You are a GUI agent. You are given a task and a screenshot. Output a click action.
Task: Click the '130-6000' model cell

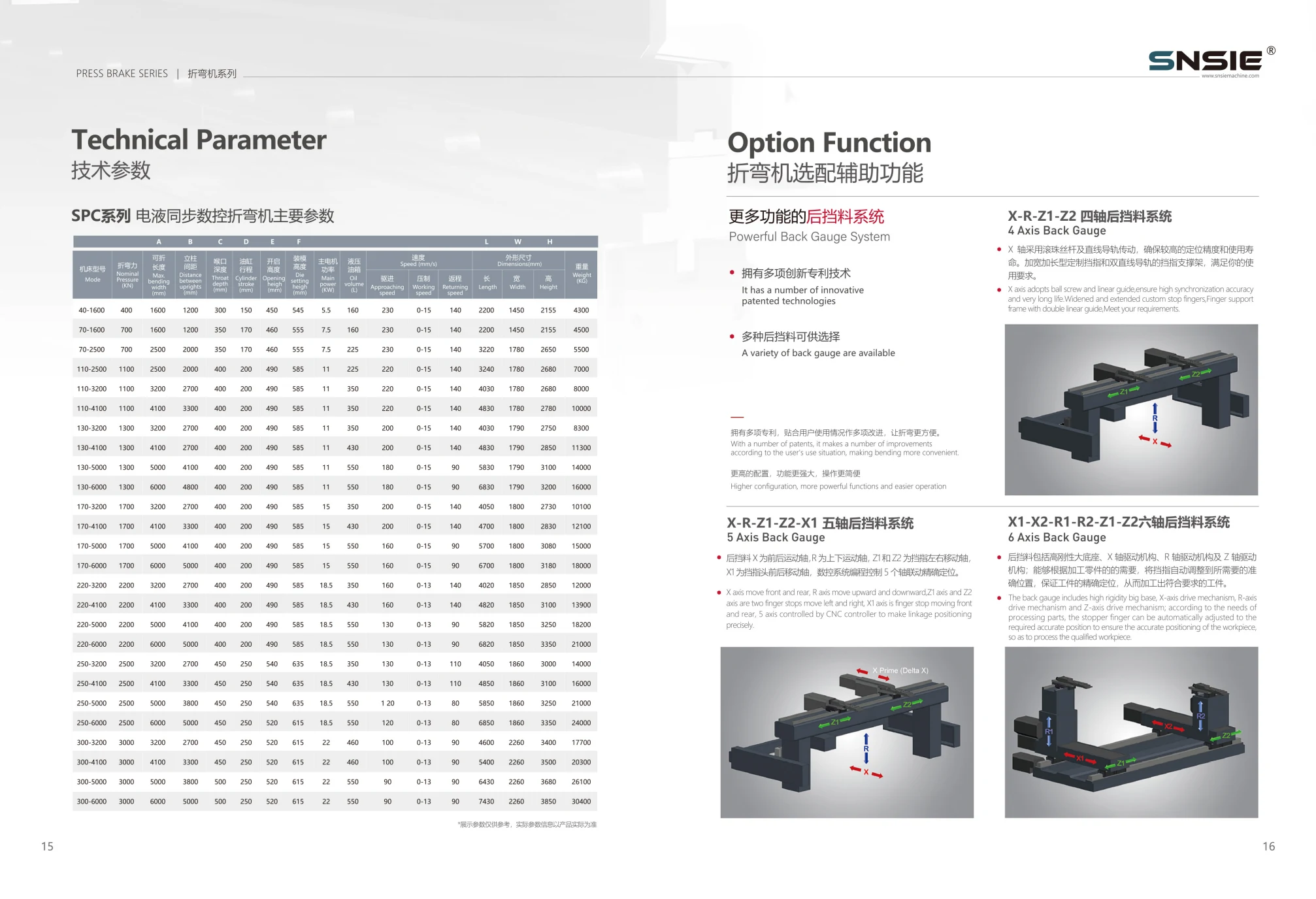click(x=91, y=487)
